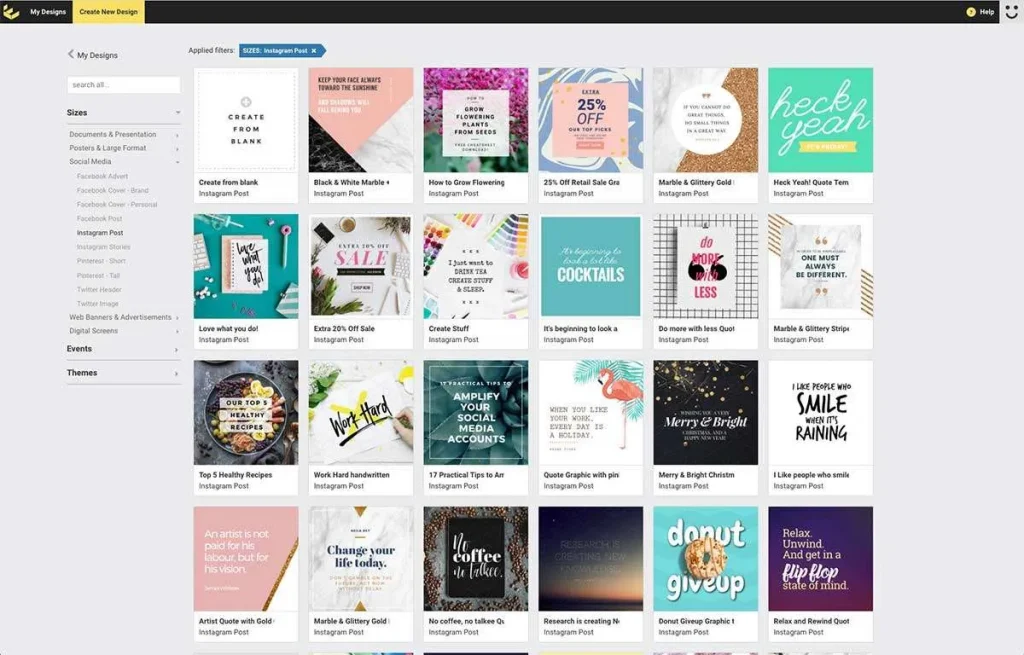1024x655 pixels.
Task: Open the smiley face account menu
Action: (1011, 12)
